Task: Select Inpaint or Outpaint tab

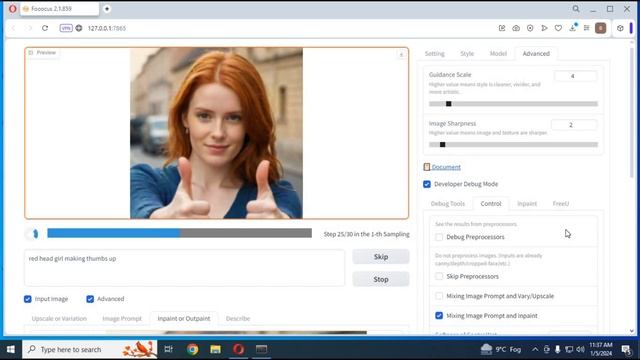Action: coord(184,318)
